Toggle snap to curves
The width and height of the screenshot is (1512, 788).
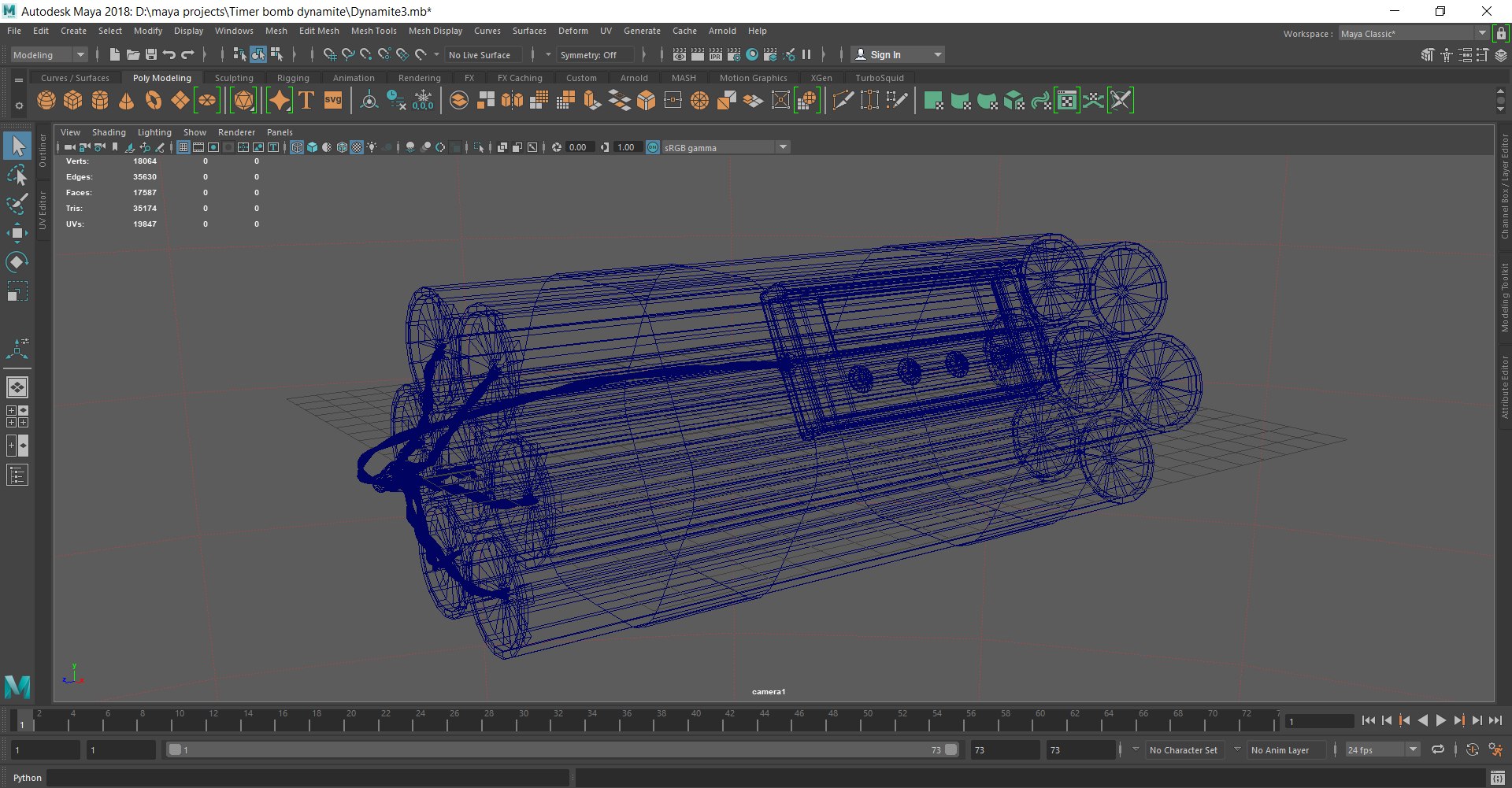coord(348,54)
